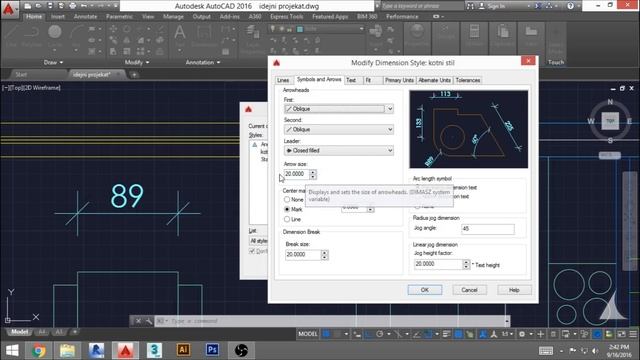This screenshot has width=640, height=360.
Task: Click Cancel in Modify Dimension Style dialog
Action: (469, 290)
